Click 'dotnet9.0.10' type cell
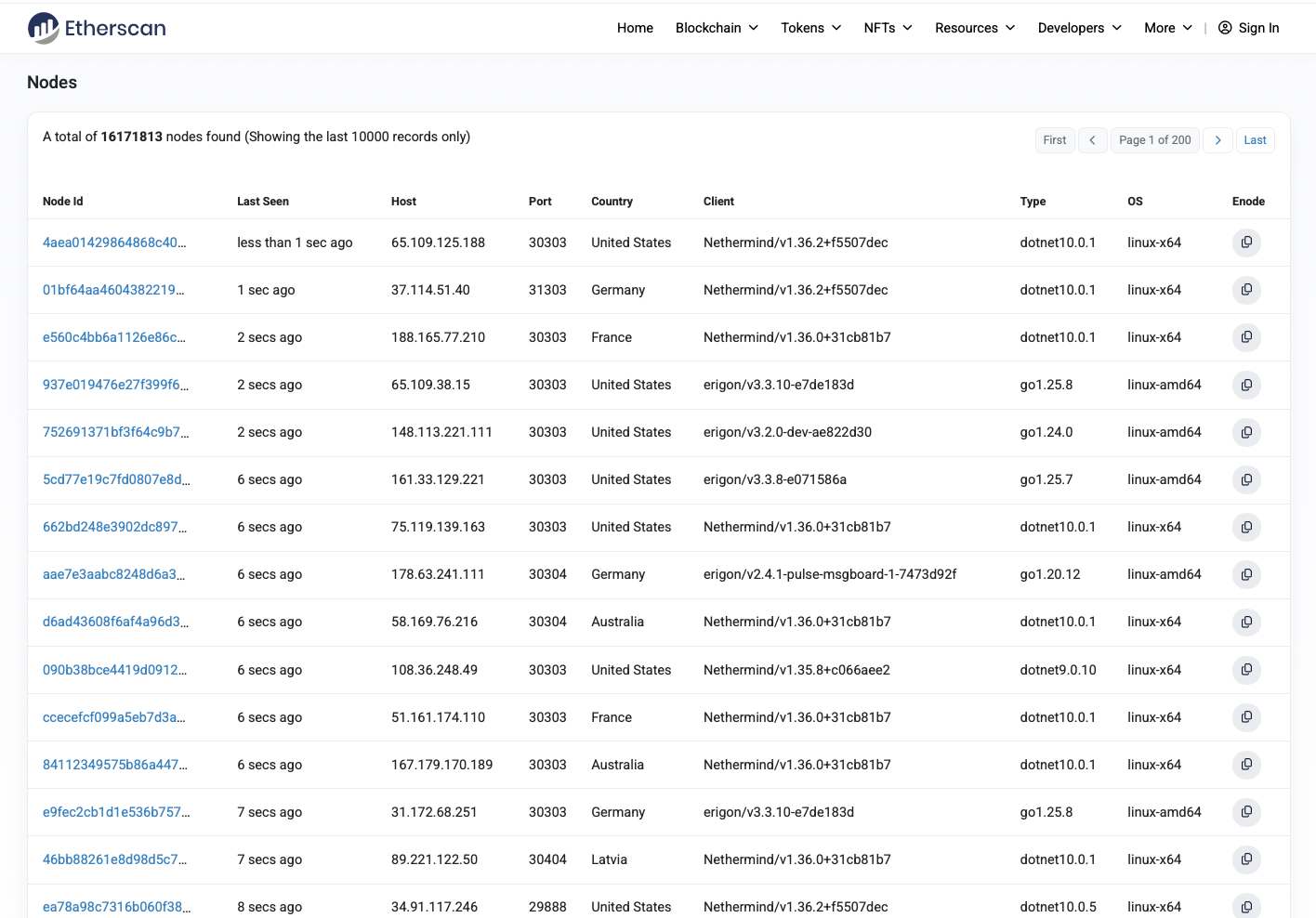 (1058, 670)
